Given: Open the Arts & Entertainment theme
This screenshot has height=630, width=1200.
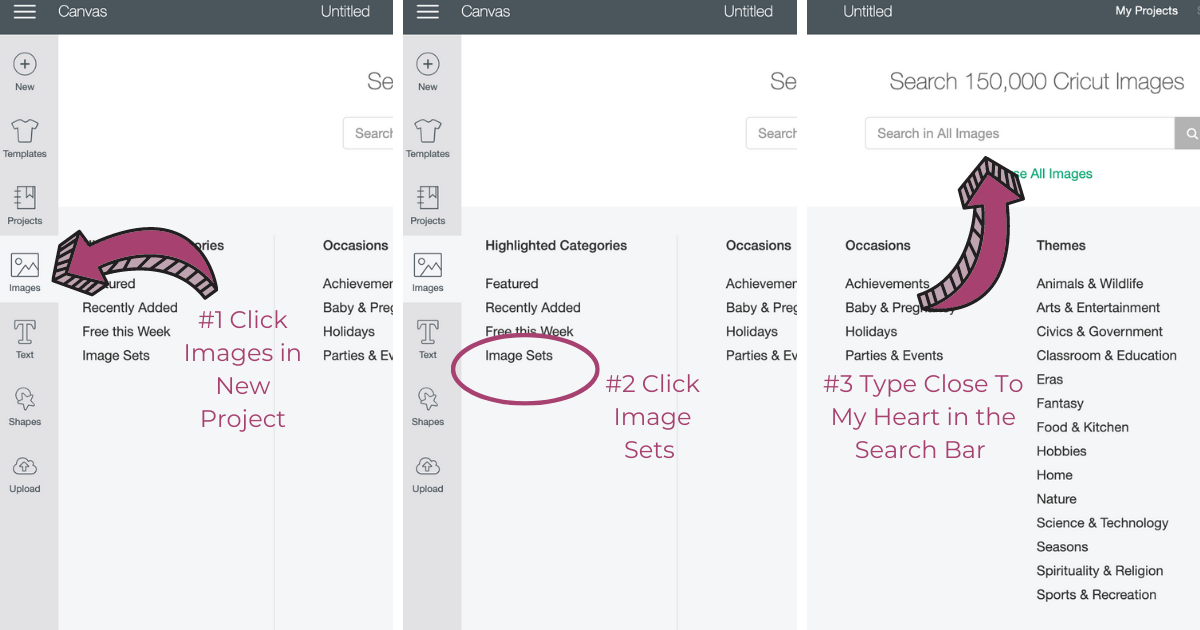Looking at the screenshot, I should click(1098, 308).
